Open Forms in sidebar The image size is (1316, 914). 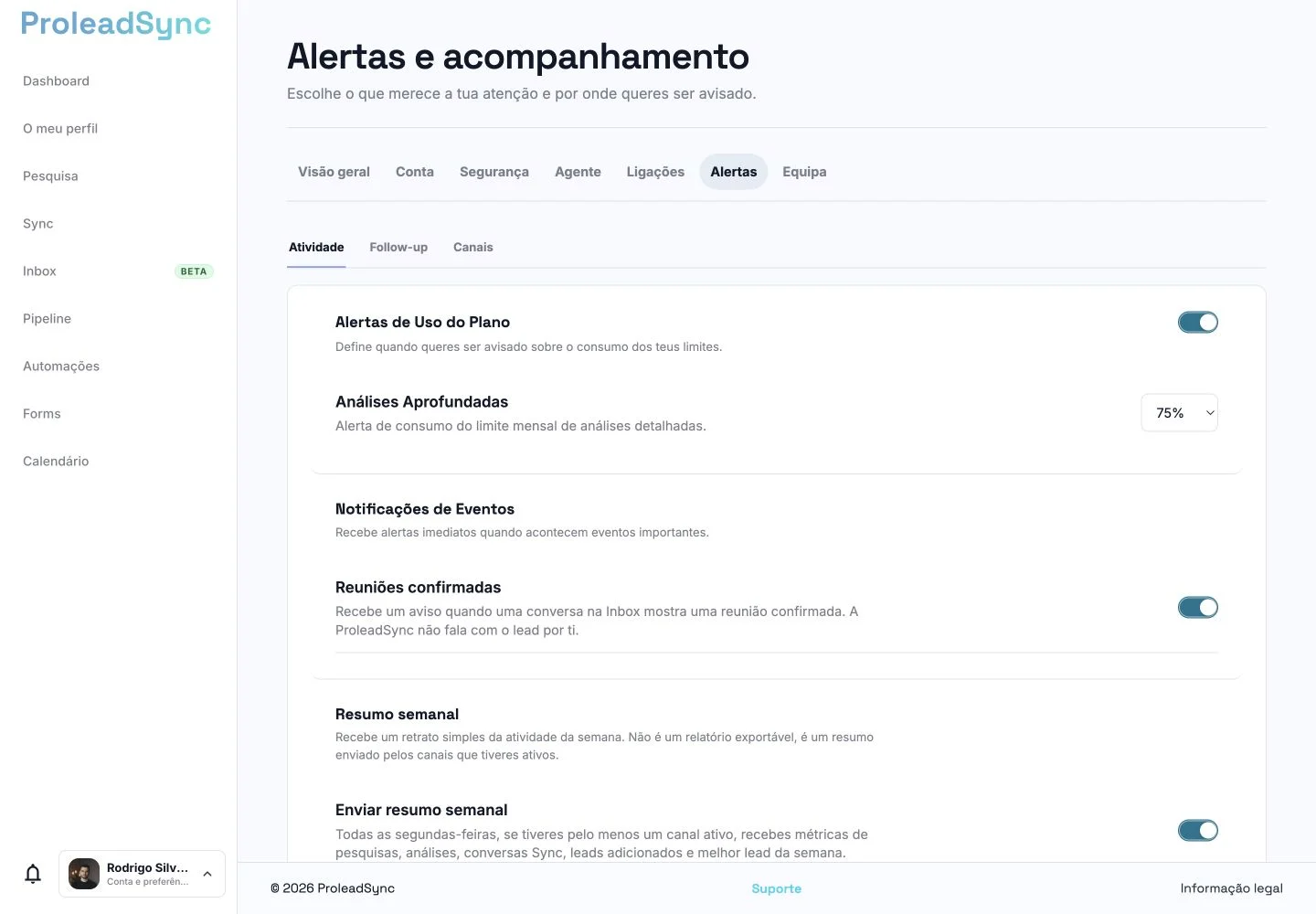click(42, 414)
